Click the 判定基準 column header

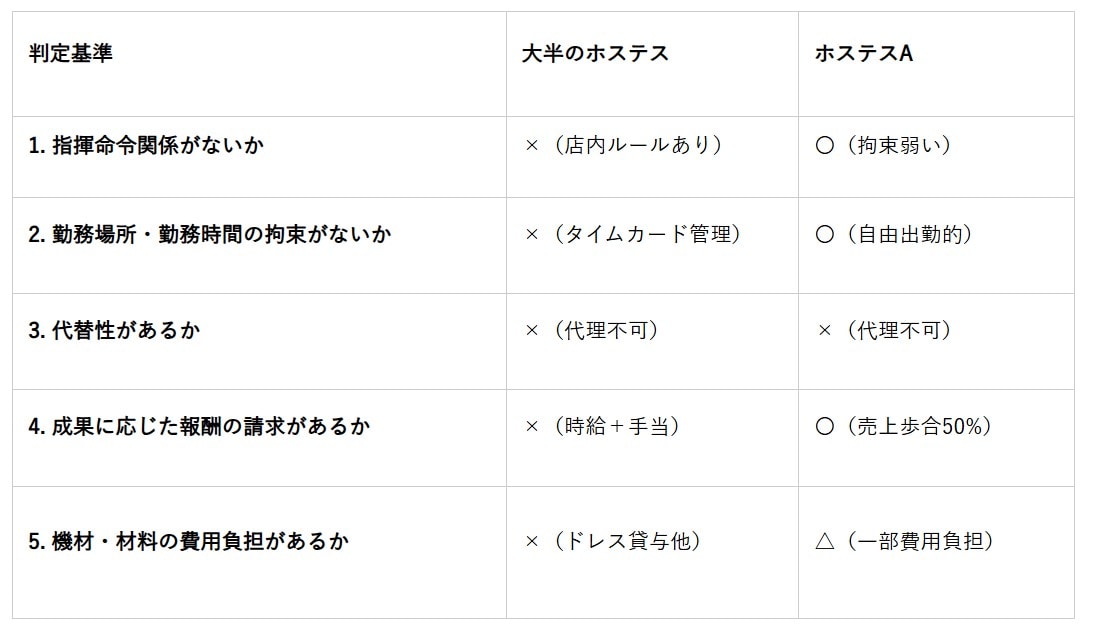pos(71,54)
